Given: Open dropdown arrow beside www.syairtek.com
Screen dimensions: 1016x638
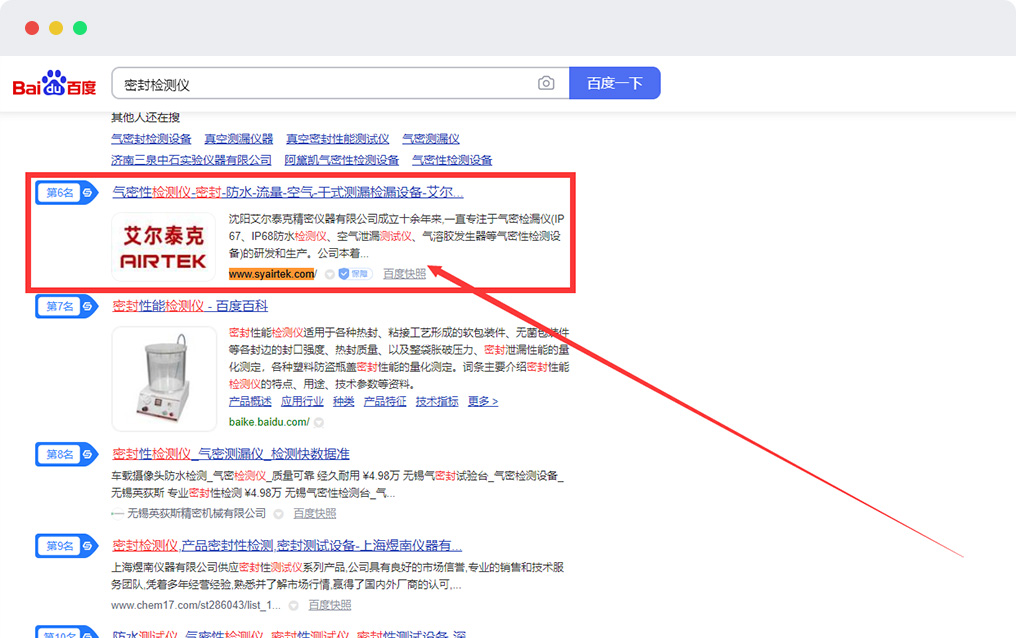Looking at the screenshot, I should click(x=329, y=275).
